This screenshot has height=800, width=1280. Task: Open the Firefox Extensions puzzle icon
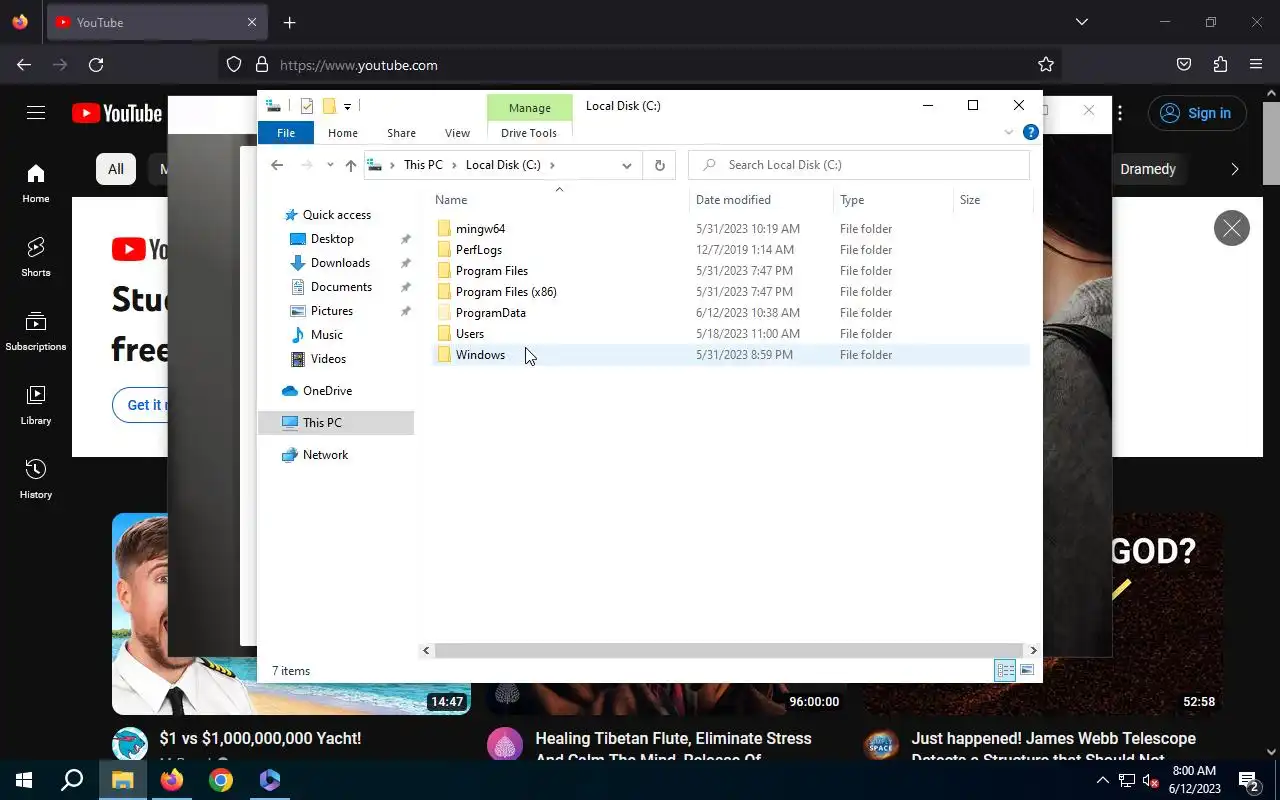tap(1220, 65)
